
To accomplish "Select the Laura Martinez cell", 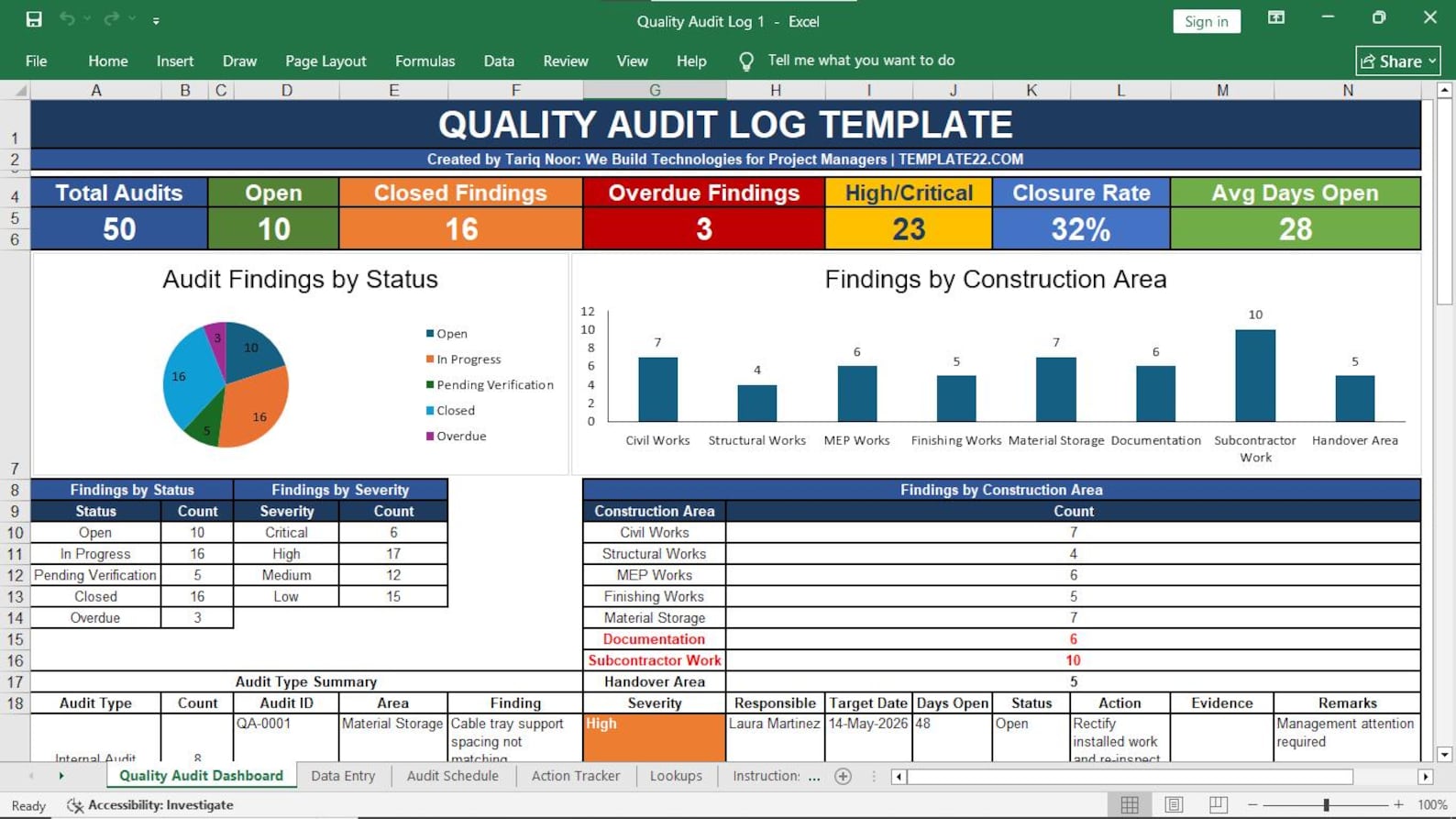I will click(776, 737).
